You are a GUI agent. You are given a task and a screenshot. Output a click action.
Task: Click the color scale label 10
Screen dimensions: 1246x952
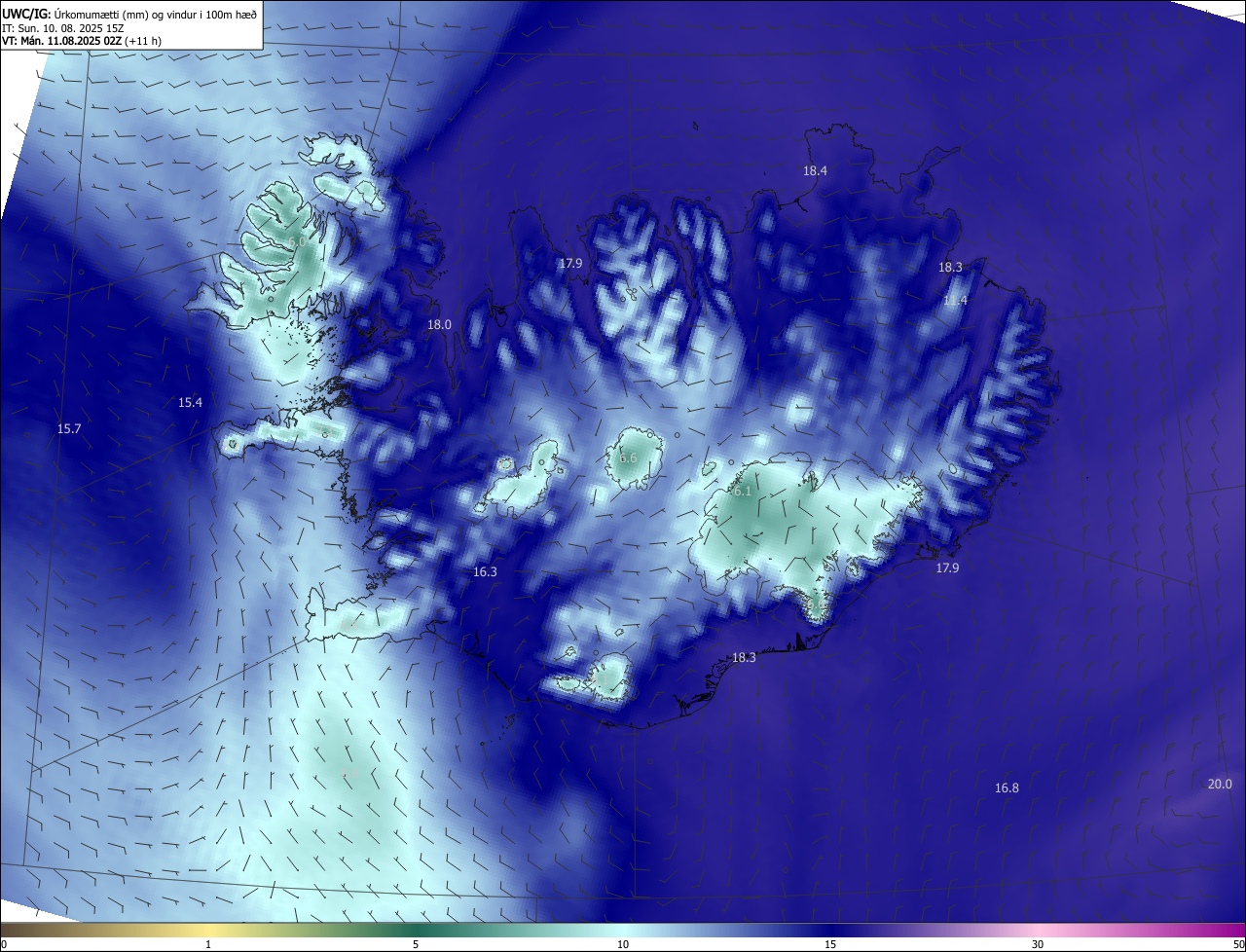click(x=623, y=944)
